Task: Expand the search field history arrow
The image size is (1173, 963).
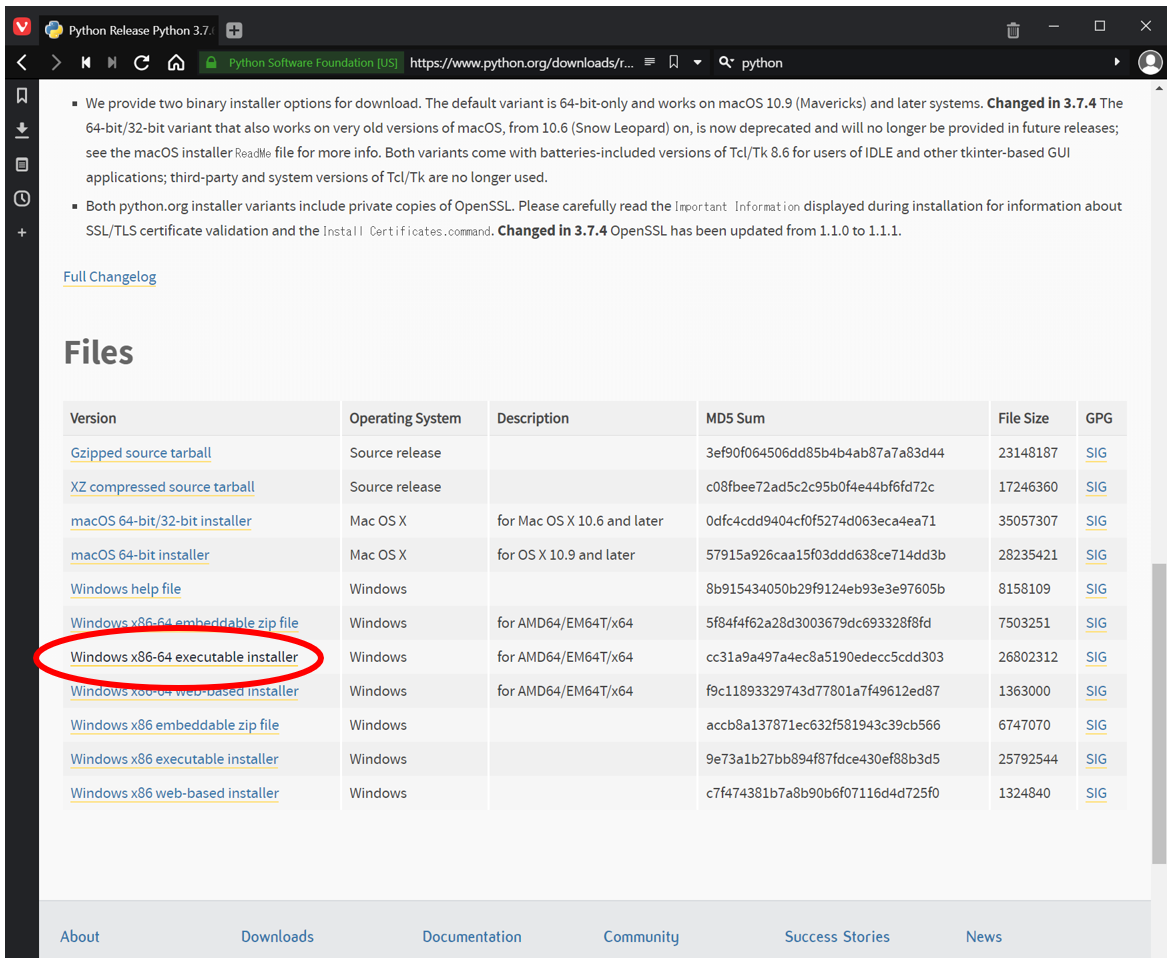Action: 1117,62
